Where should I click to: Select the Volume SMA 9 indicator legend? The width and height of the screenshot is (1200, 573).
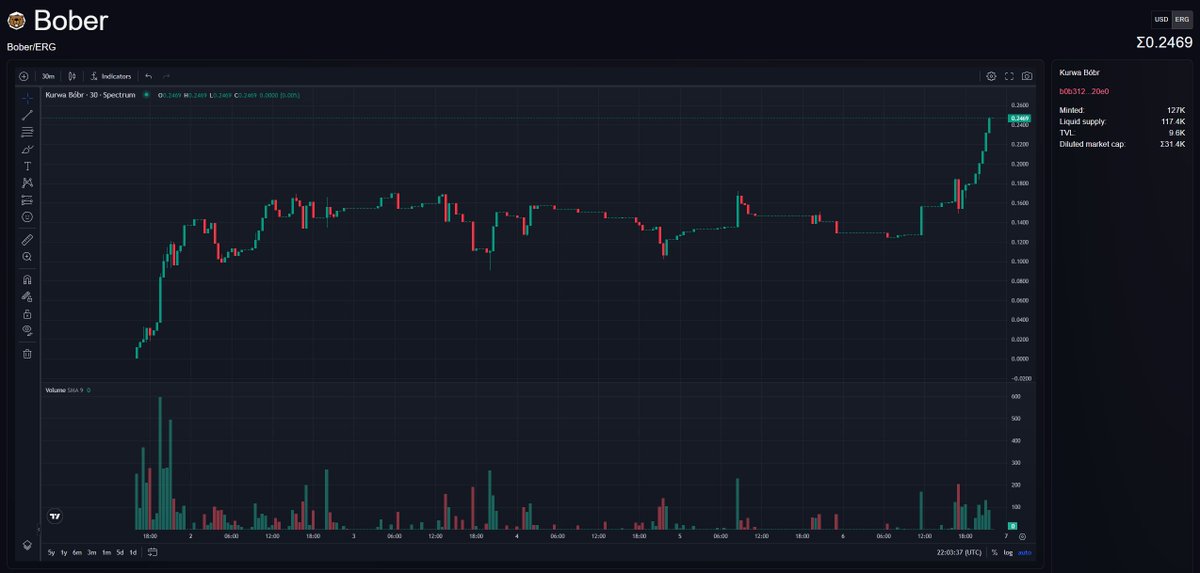point(68,390)
